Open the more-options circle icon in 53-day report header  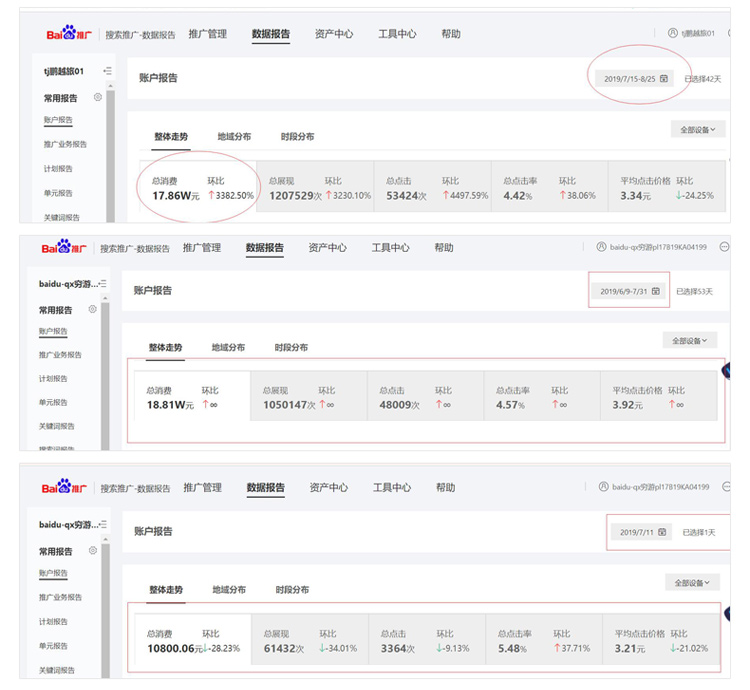click(725, 247)
